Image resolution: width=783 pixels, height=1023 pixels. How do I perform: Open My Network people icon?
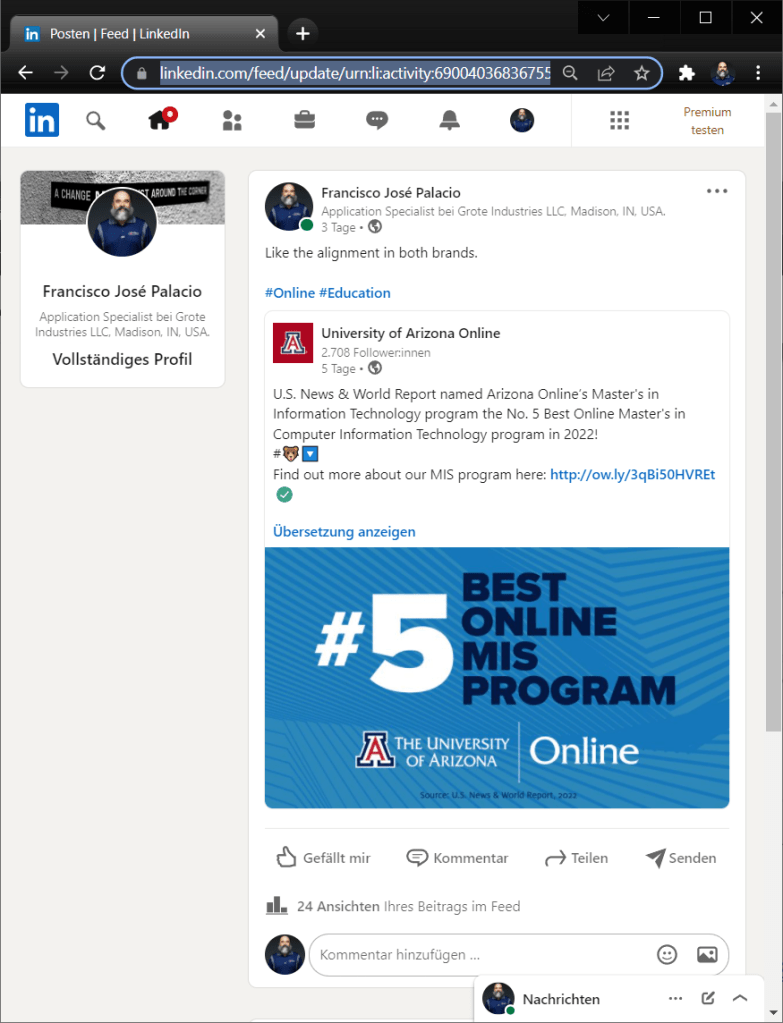click(x=232, y=121)
